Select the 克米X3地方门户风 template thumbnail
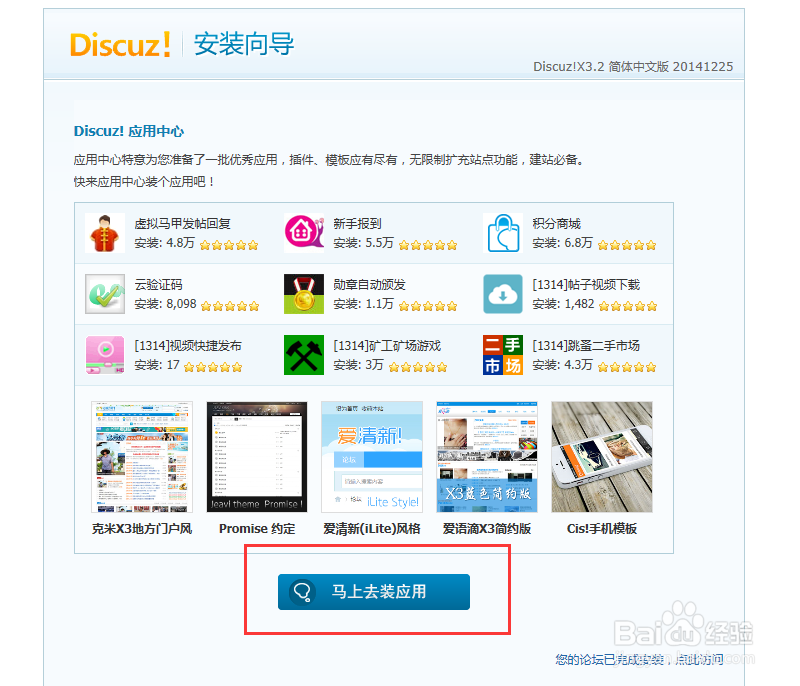800x686 pixels. [x=142, y=457]
